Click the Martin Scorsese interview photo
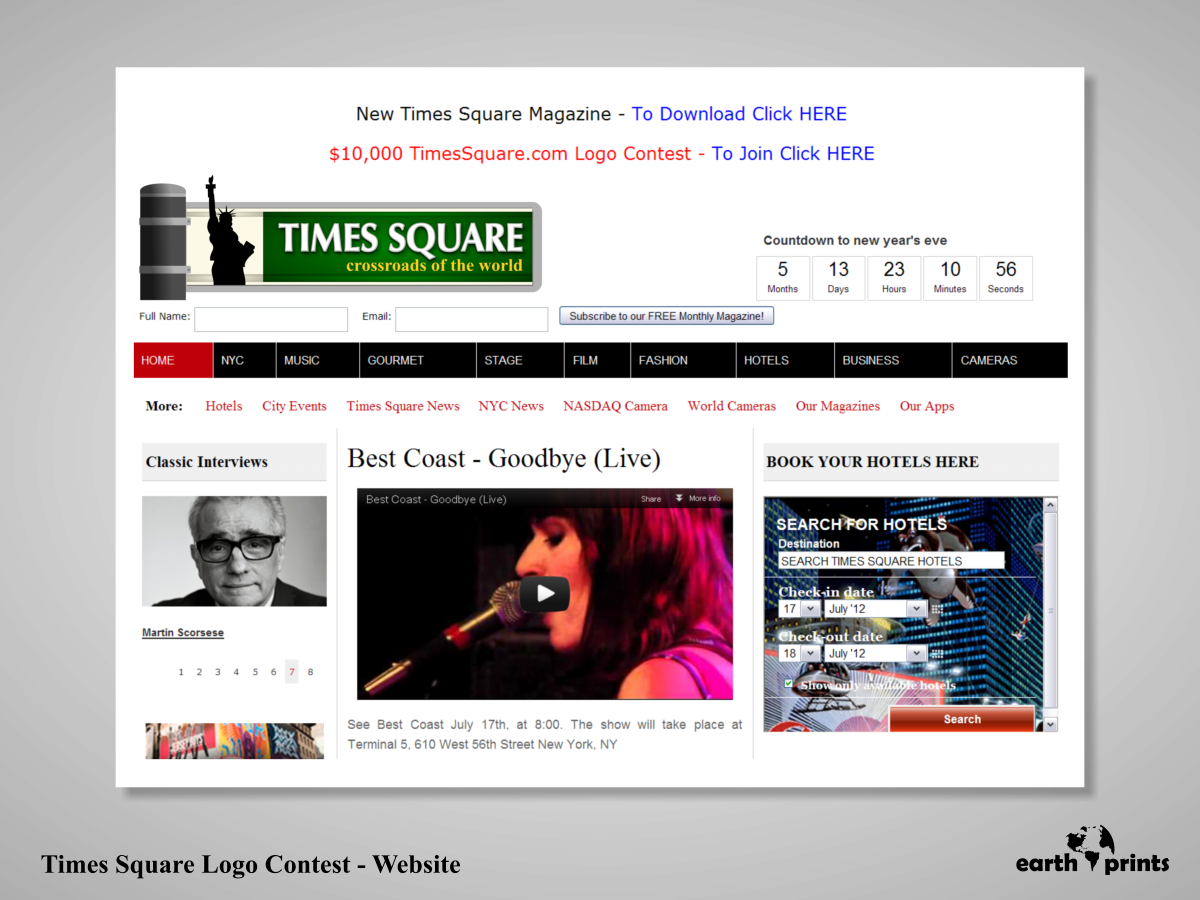 coord(234,551)
